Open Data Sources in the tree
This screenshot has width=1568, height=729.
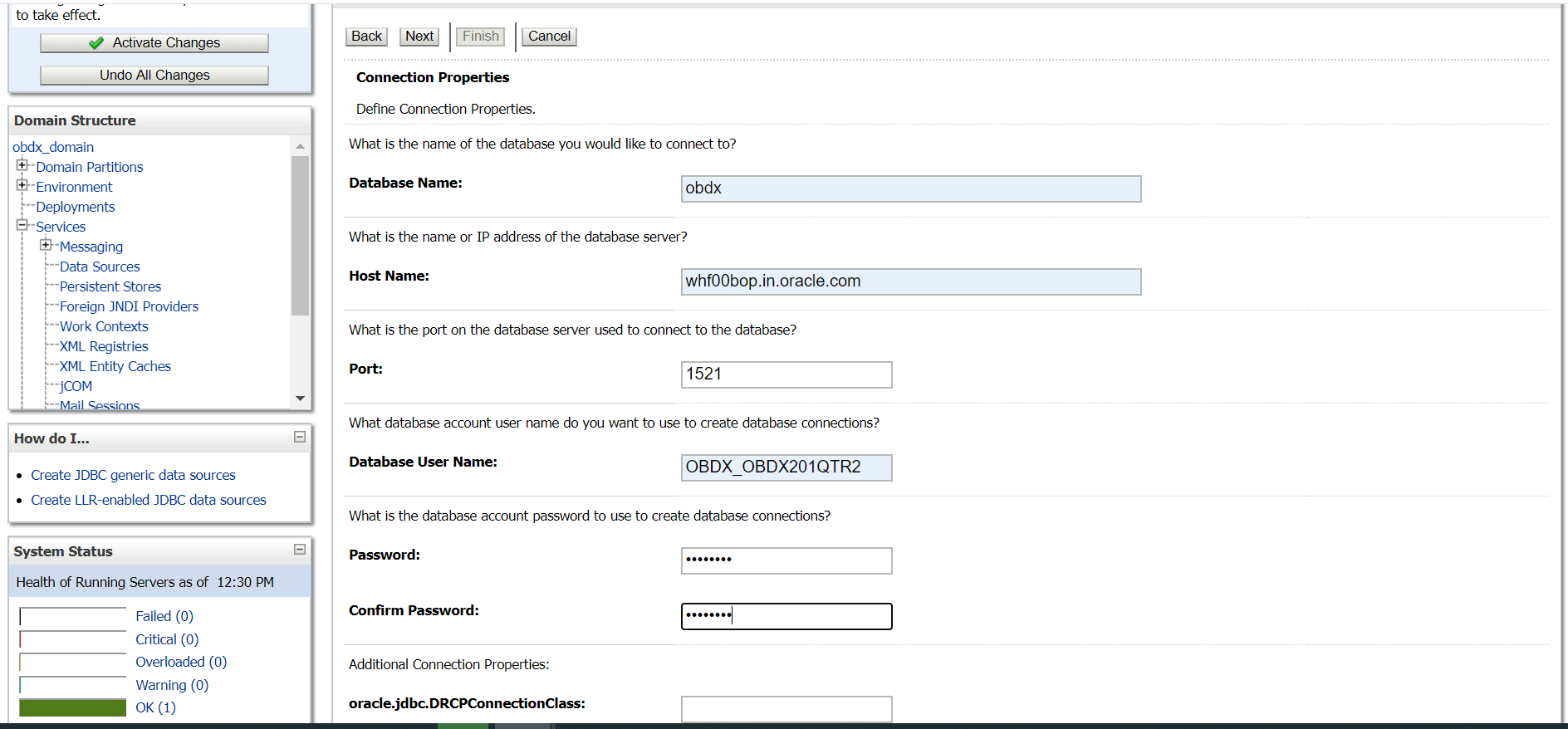[100, 267]
